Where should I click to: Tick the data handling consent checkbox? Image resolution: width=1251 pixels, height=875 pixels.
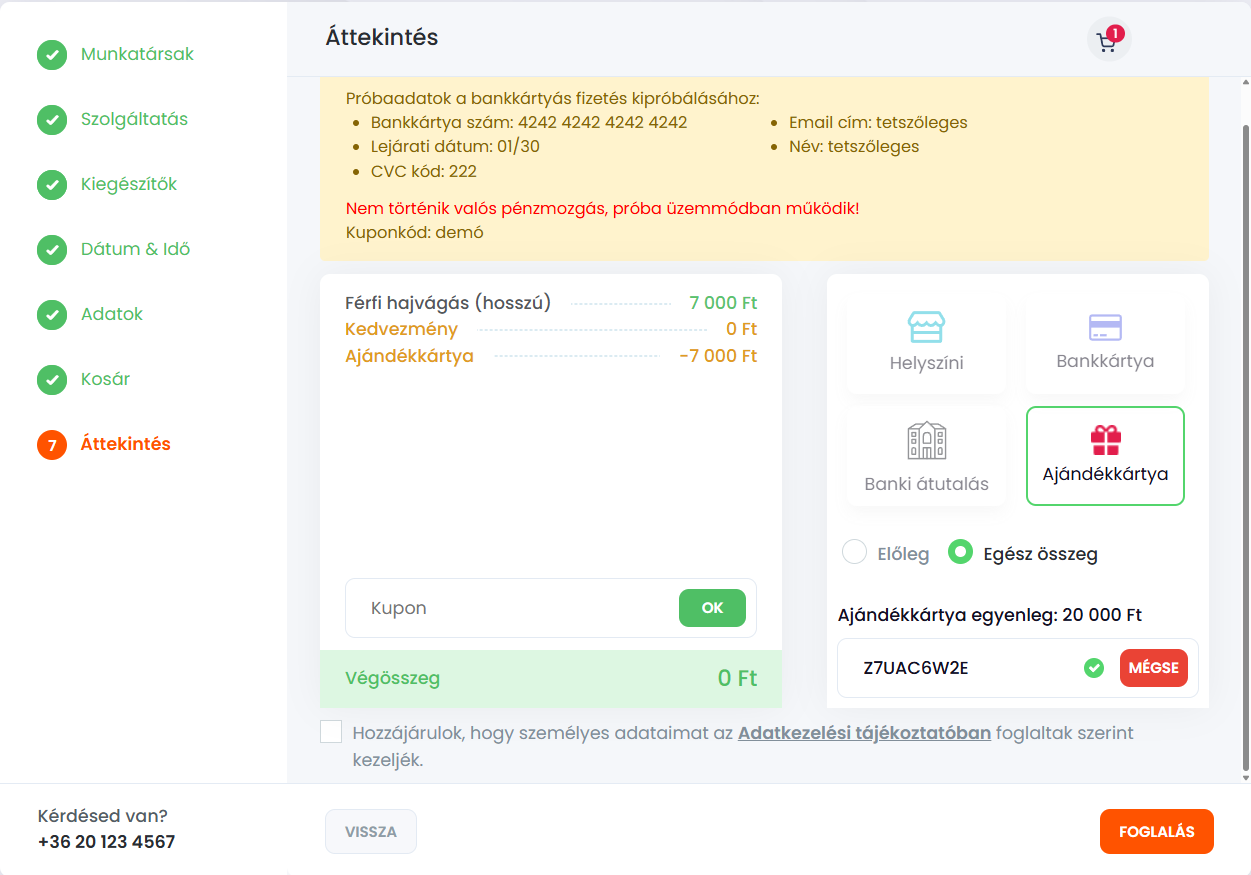[x=331, y=732]
